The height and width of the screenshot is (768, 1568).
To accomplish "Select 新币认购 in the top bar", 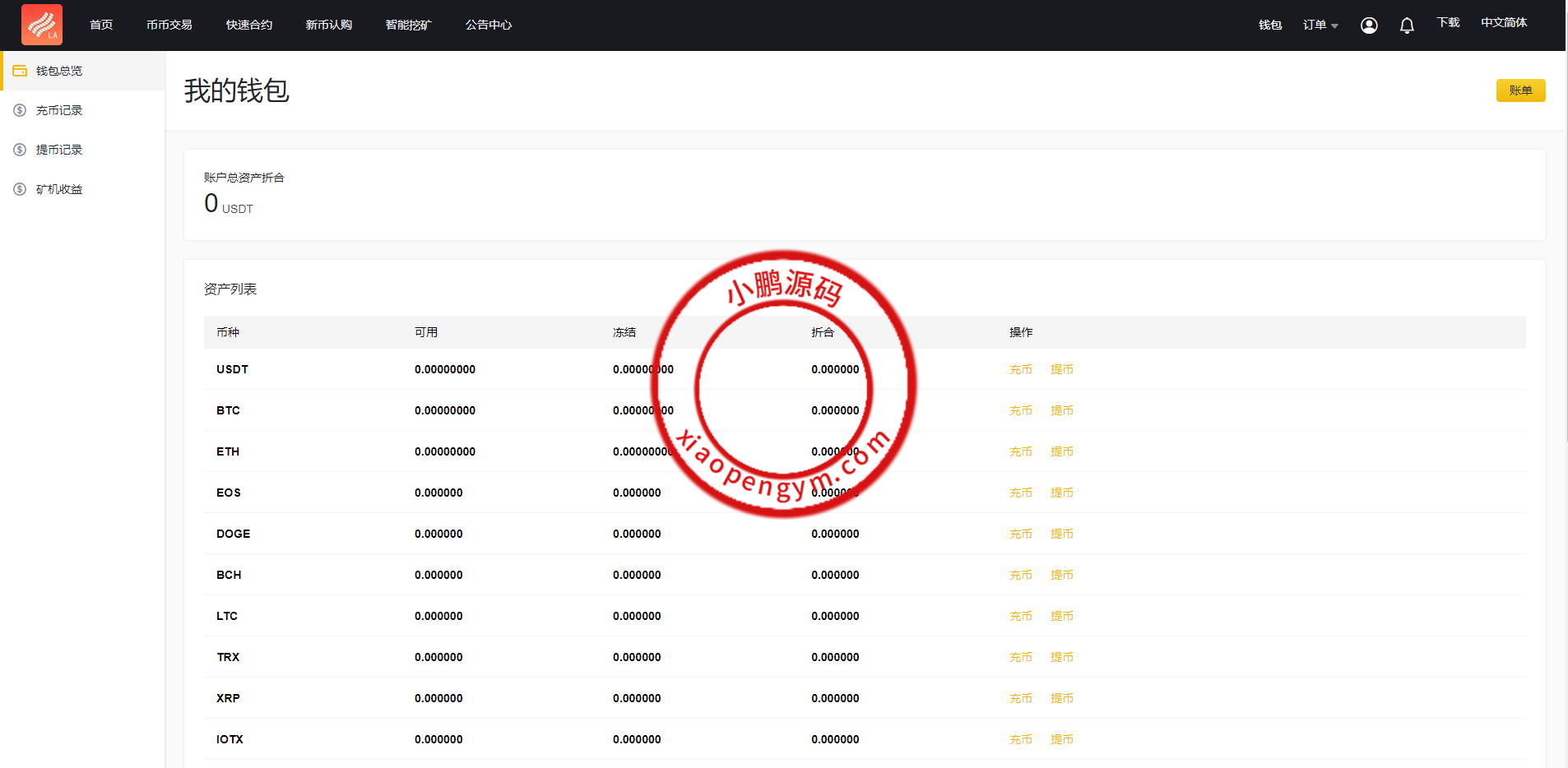I will (x=329, y=25).
